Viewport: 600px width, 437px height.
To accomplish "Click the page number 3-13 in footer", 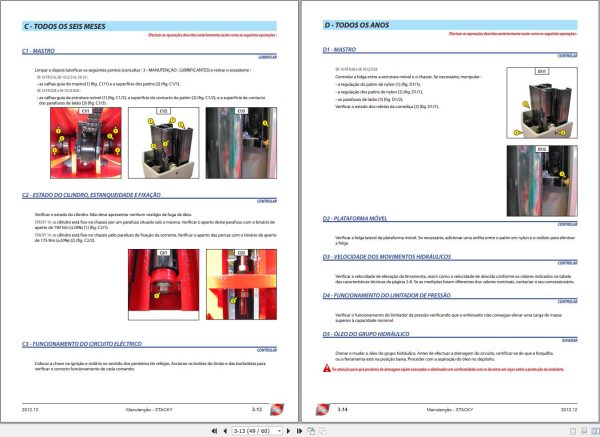I will point(257,409).
